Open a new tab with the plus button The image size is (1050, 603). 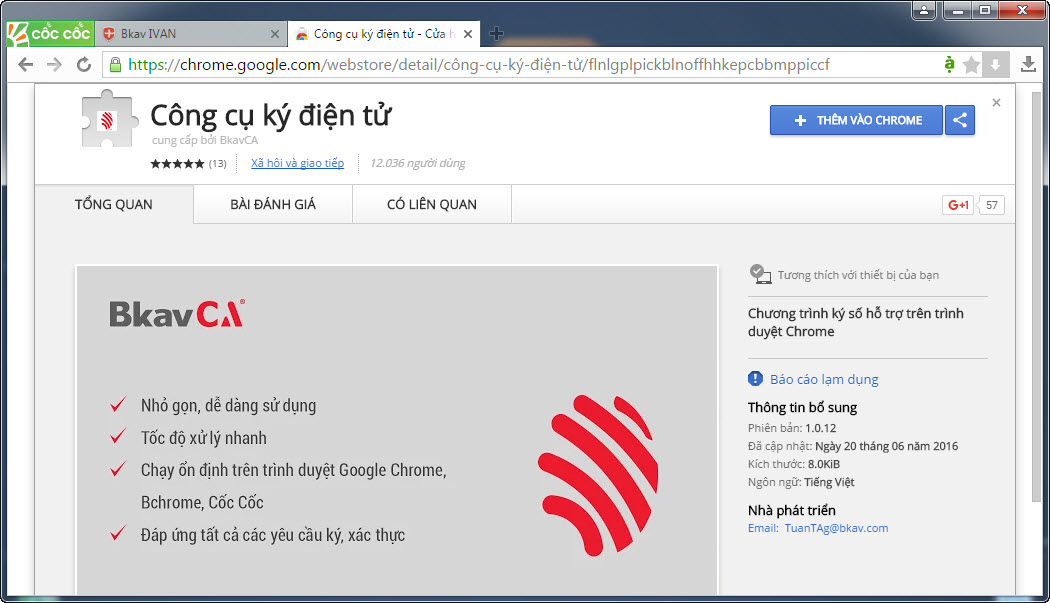(x=496, y=34)
